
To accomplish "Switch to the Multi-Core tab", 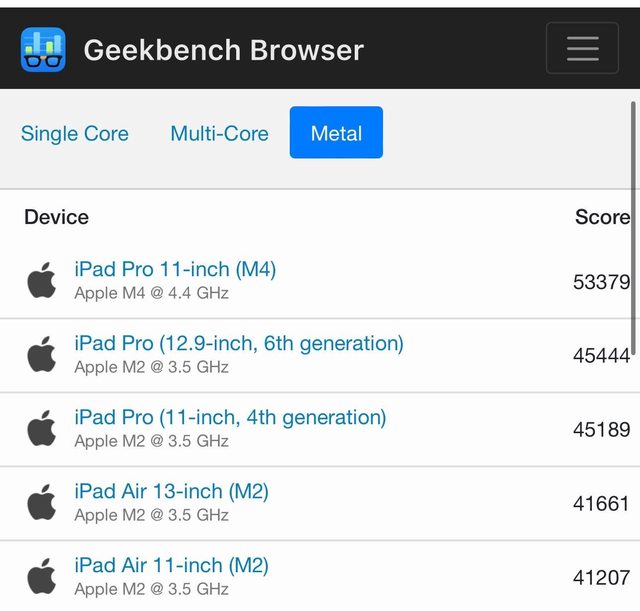I will [219, 133].
